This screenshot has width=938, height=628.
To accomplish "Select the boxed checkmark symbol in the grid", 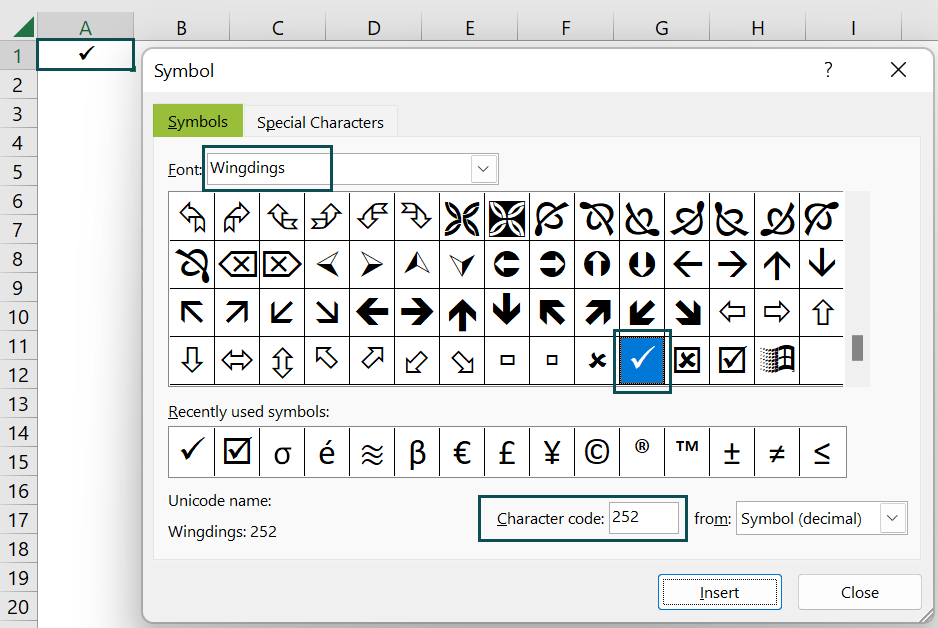I will (732, 360).
